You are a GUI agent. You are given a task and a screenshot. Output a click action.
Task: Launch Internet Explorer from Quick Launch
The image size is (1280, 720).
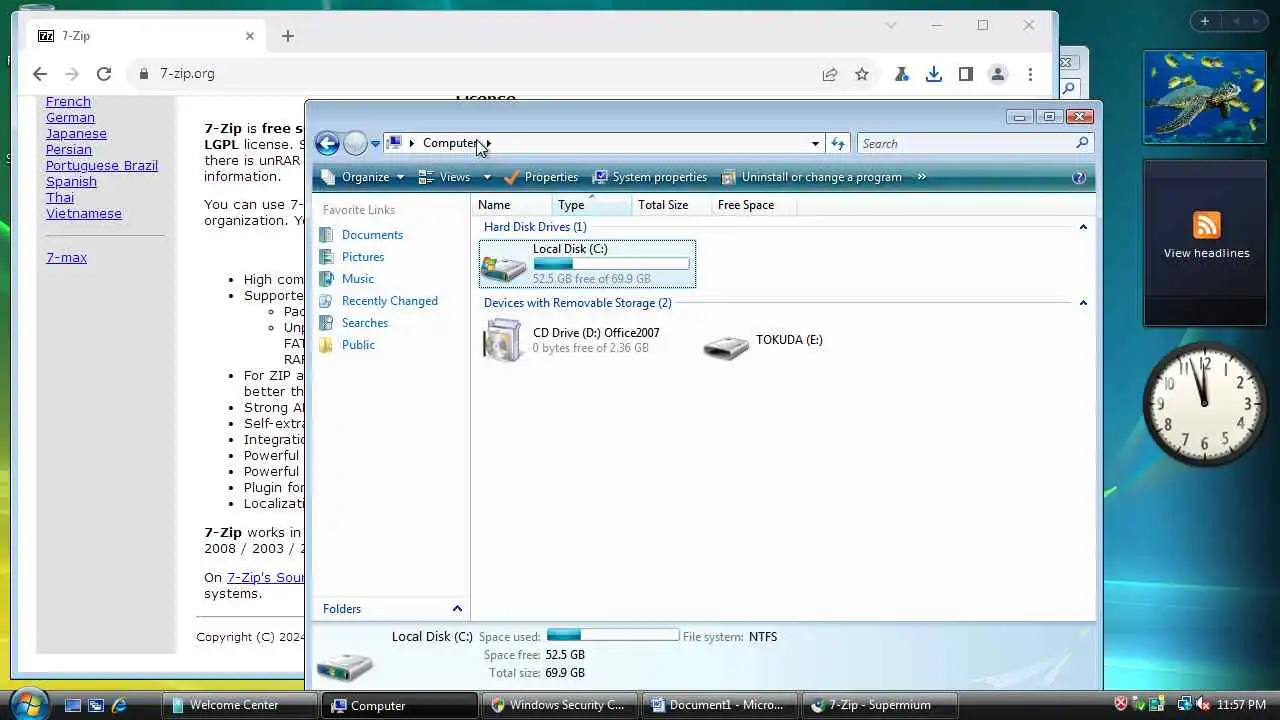point(119,705)
